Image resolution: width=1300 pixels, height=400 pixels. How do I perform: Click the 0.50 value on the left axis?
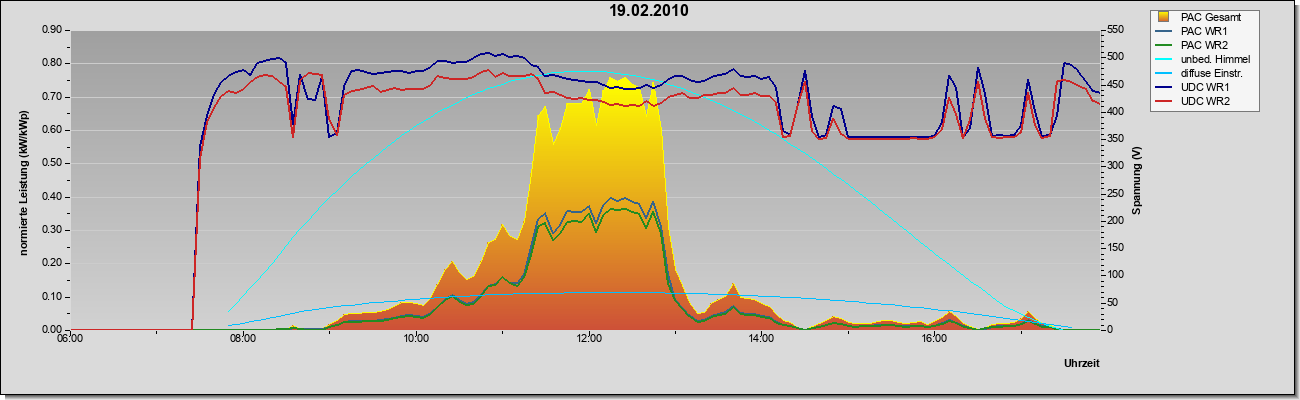coord(51,163)
